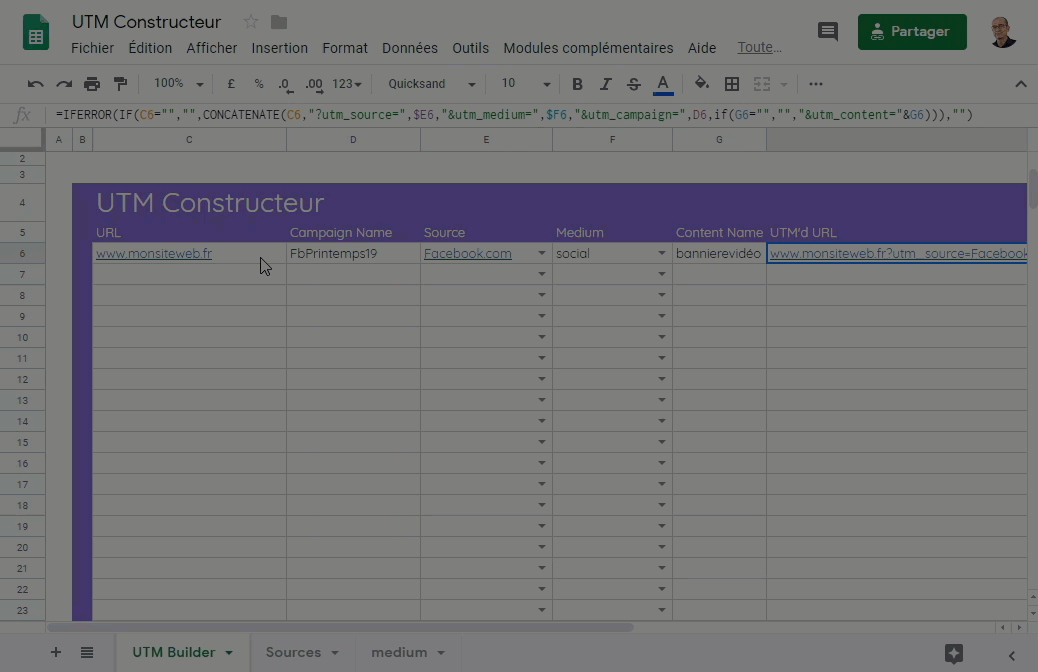Image resolution: width=1038 pixels, height=672 pixels.
Task: Open the www.monsiteweb.fr link in URL column
Action: point(154,254)
